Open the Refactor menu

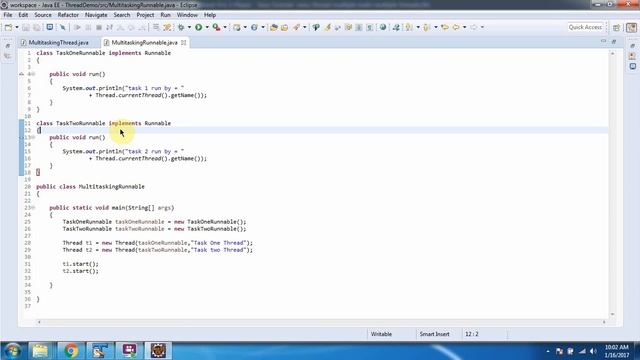point(68,15)
